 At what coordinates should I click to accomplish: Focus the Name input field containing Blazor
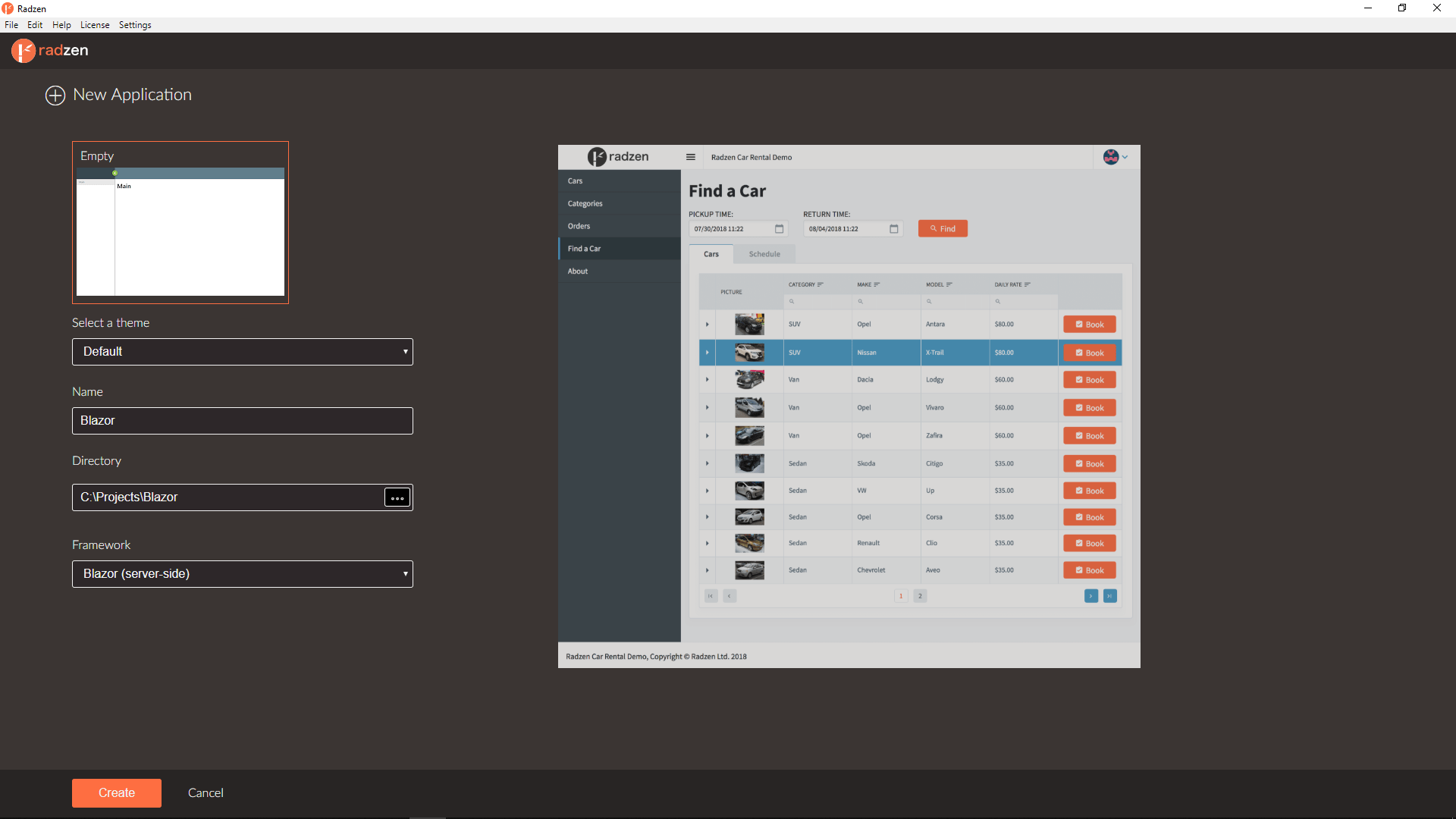tap(243, 421)
